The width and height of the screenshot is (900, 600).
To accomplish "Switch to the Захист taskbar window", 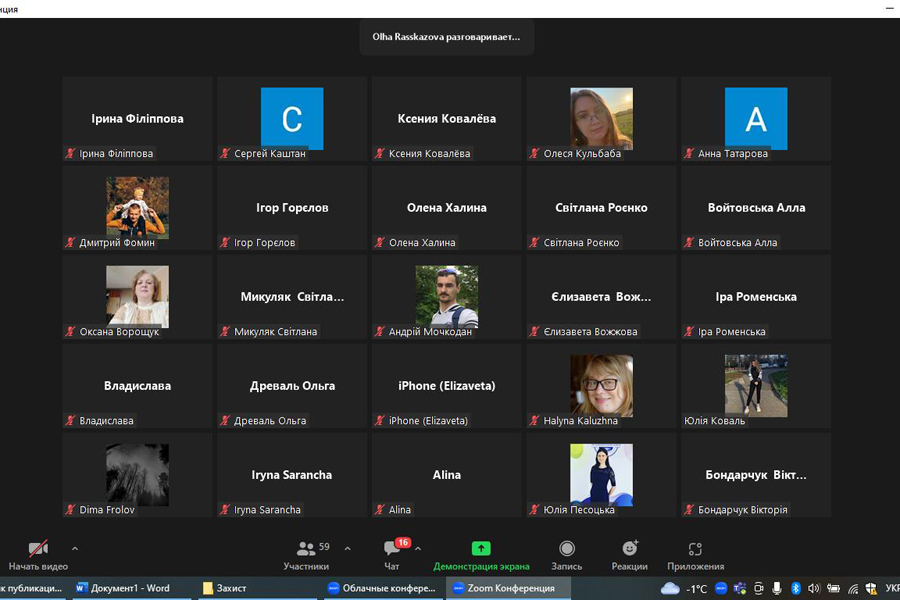I will click(x=225, y=588).
